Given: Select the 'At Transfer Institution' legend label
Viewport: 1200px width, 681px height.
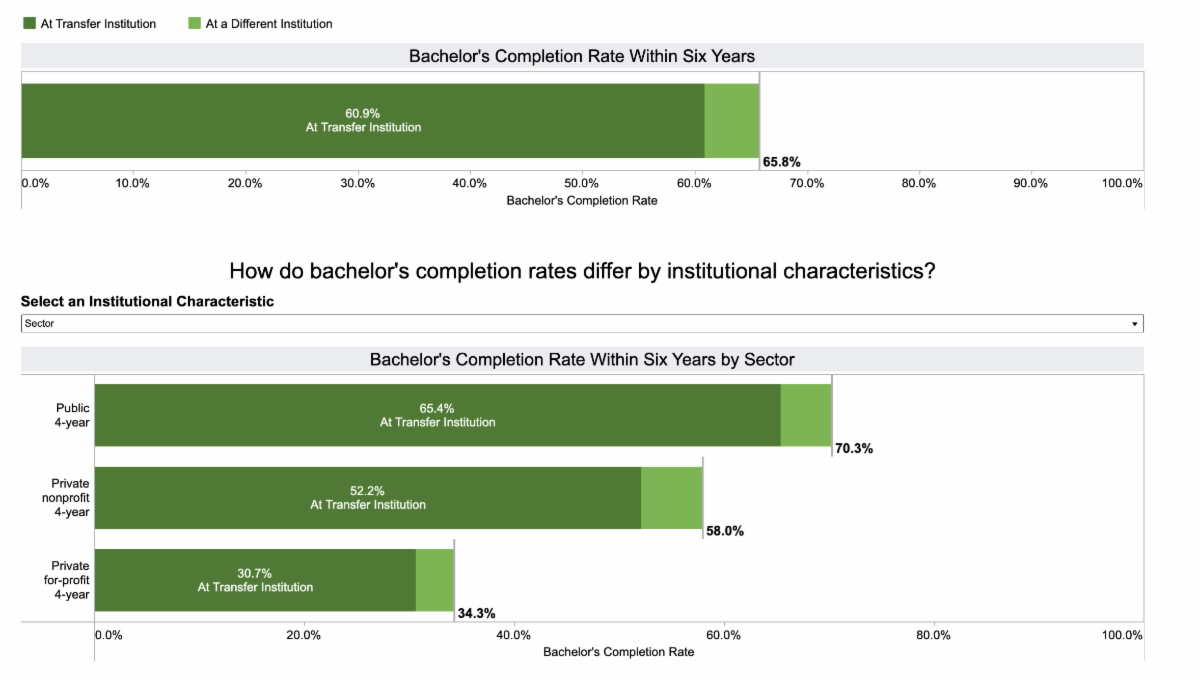Looking at the screenshot, I should point(98,23).
